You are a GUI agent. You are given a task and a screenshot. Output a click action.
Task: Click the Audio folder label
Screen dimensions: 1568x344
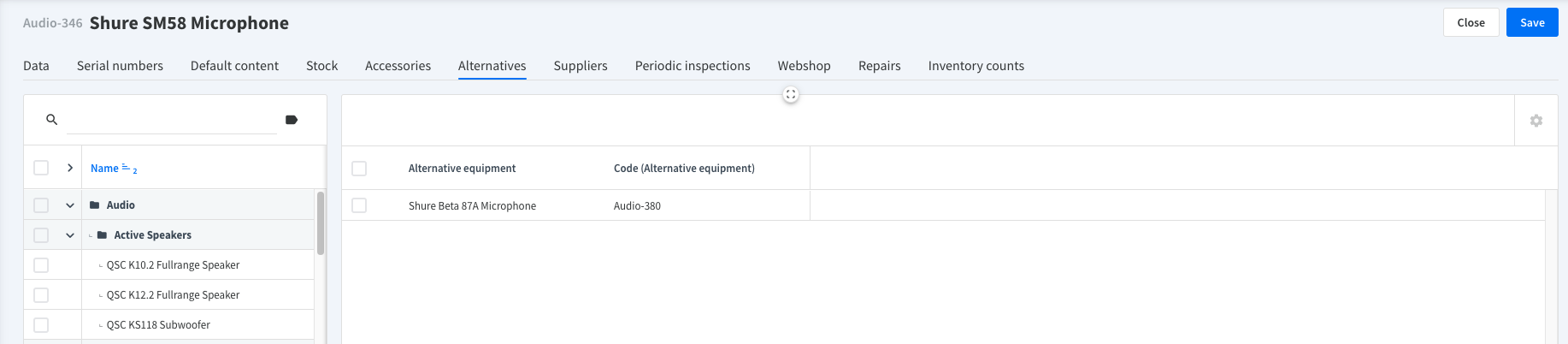[121, 205]
